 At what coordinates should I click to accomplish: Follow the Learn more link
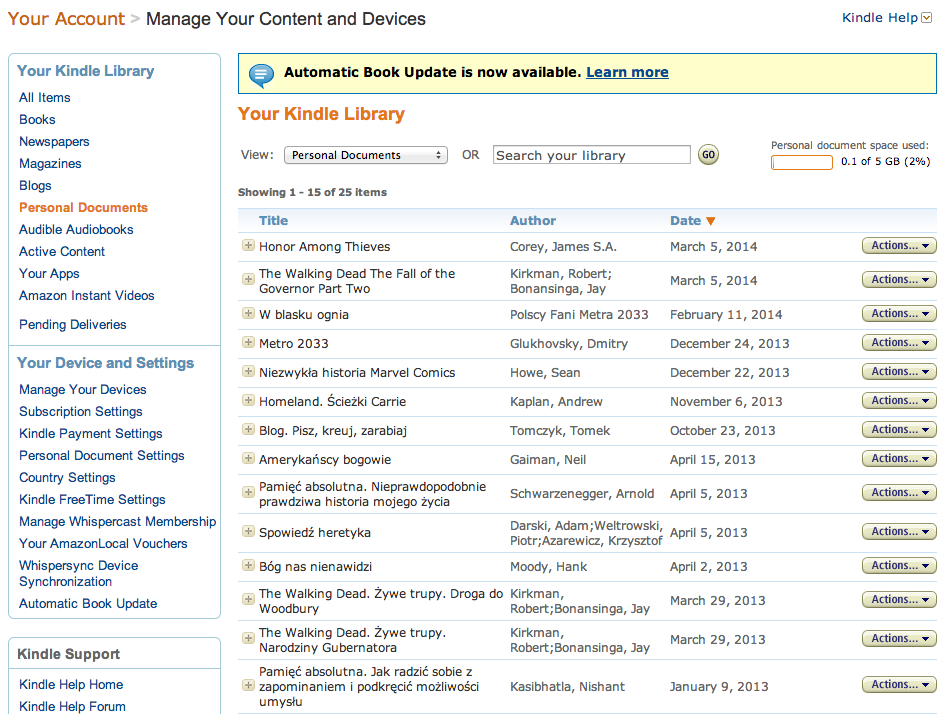pyautogui.click(x=627, y=72)
